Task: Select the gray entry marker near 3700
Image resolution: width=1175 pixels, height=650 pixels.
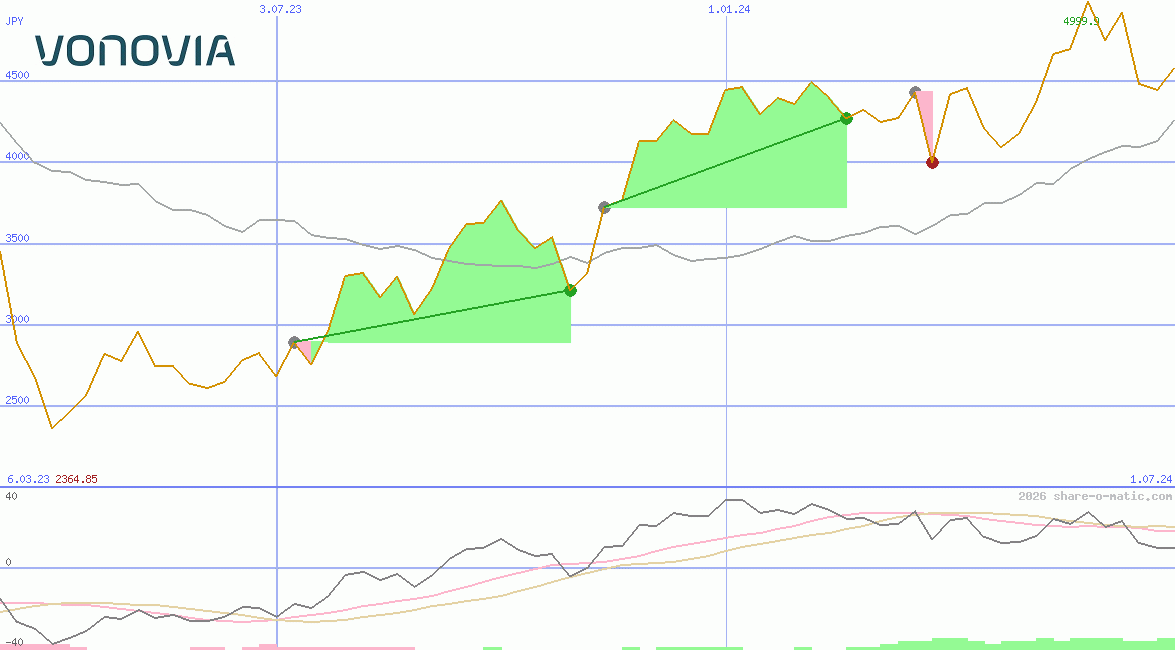Action: click(x=604, y=207)
